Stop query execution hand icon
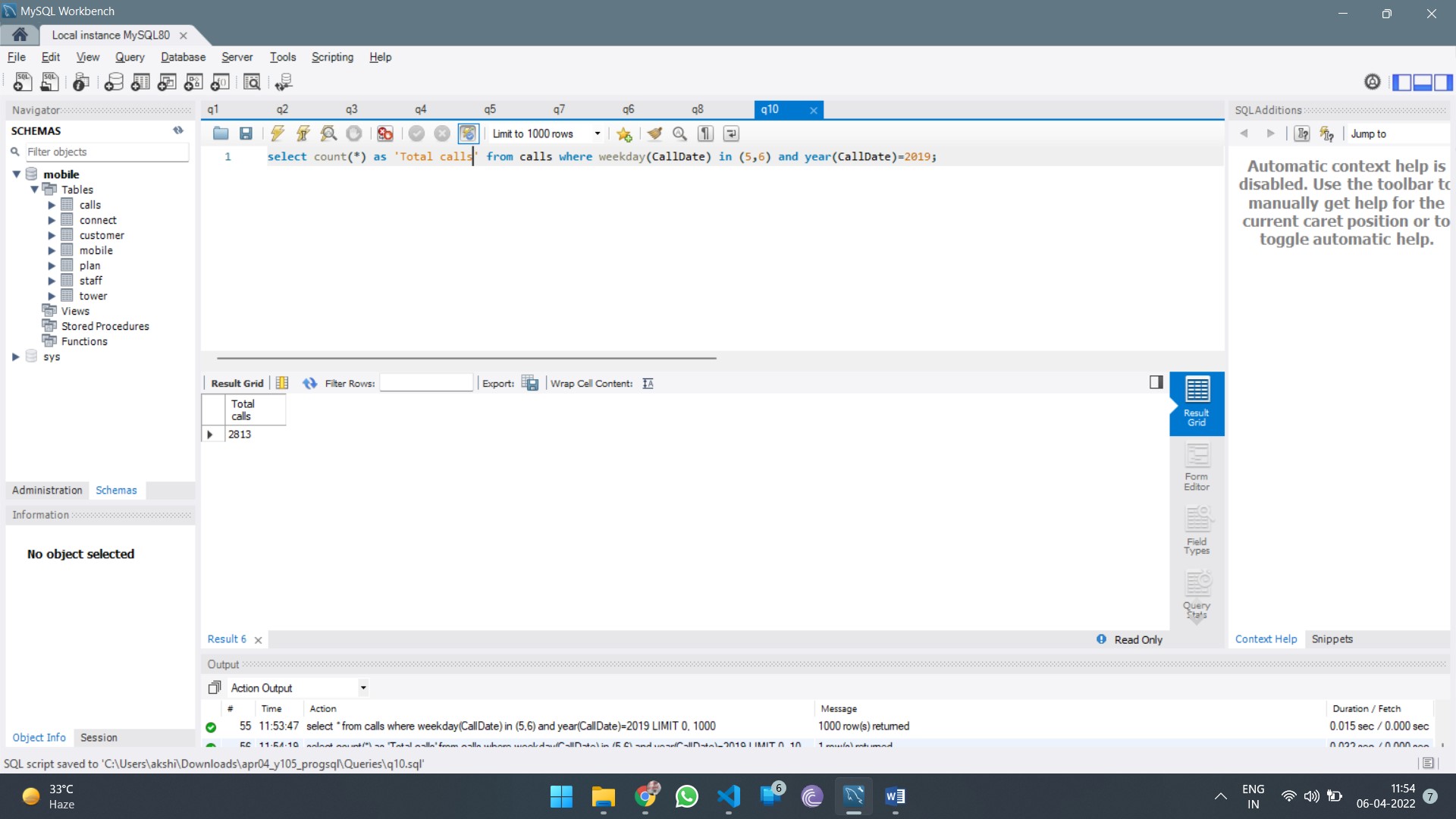 coord(354,133)
